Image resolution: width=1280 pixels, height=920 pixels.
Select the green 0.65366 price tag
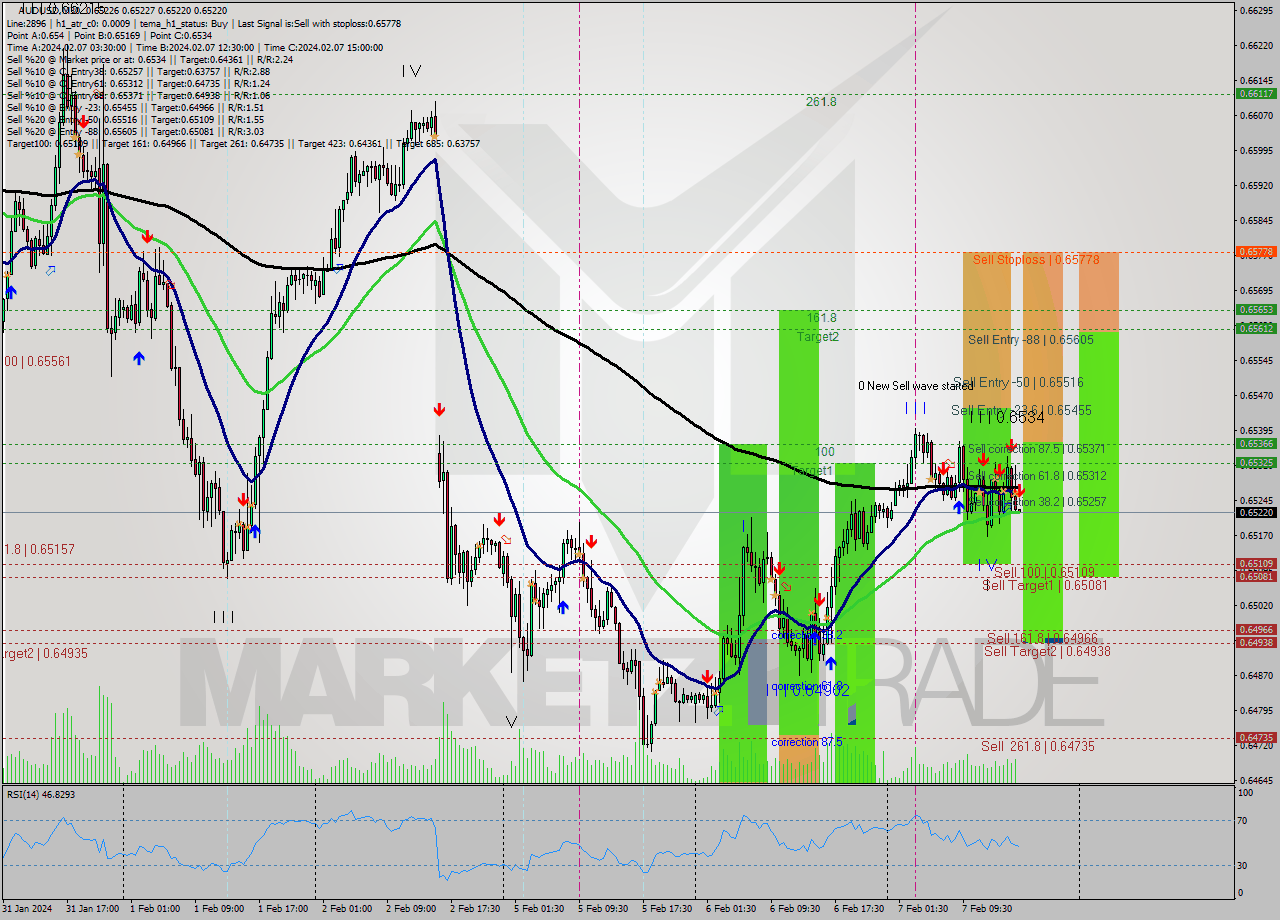click(1255, 443)
